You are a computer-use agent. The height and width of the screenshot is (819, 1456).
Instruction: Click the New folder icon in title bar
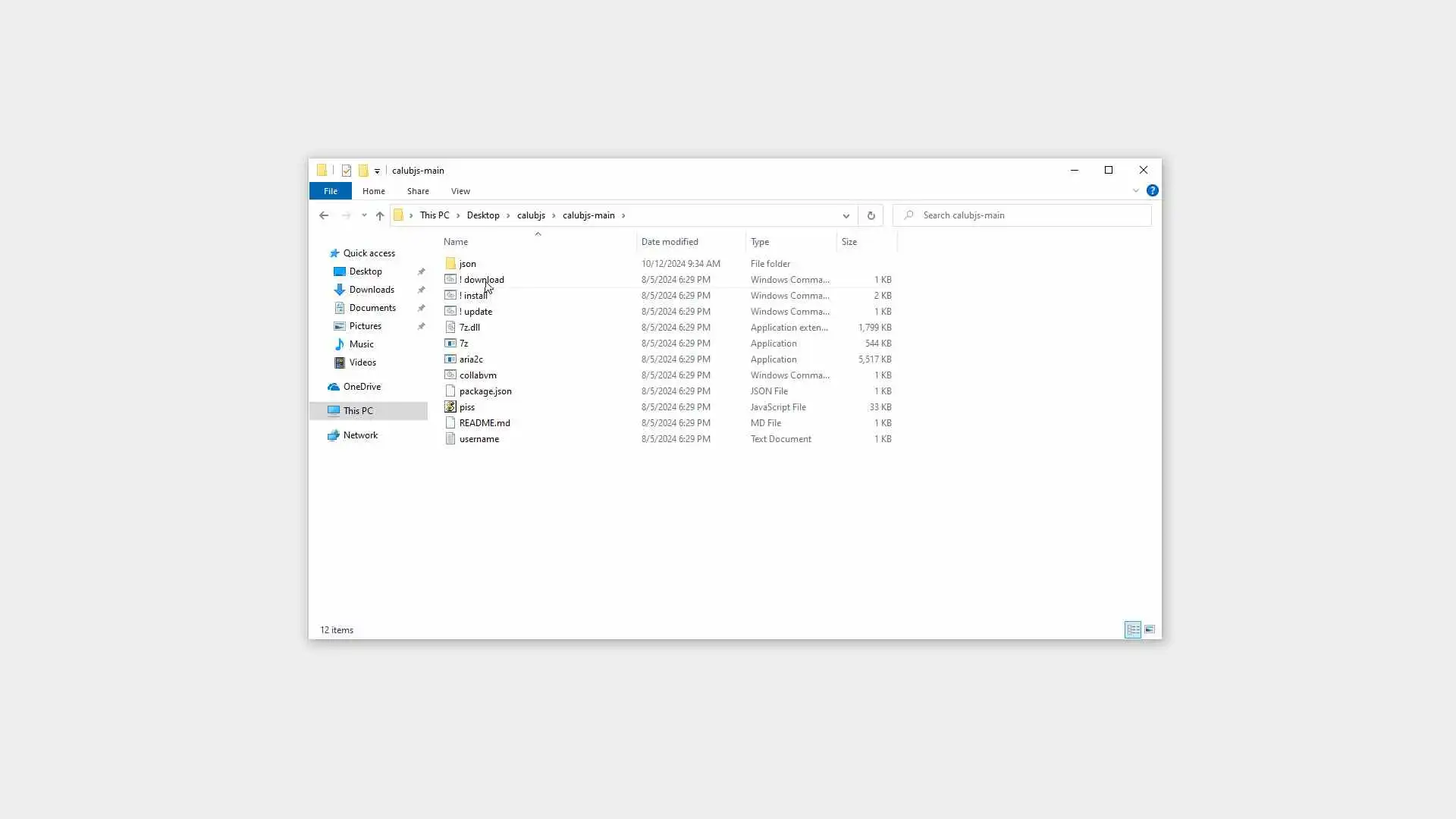tap(363, 171)
